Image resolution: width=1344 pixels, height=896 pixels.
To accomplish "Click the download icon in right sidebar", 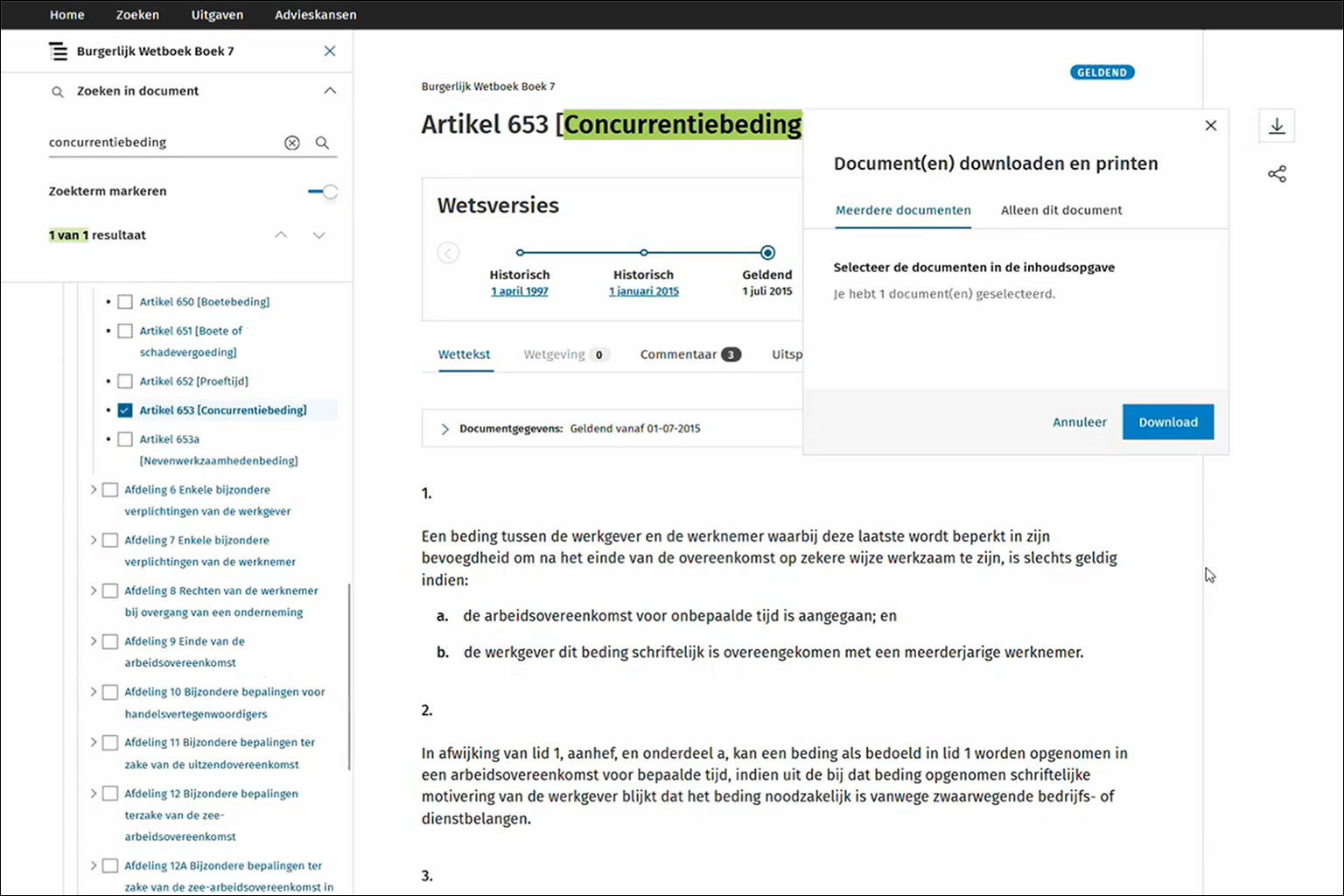I will [1277, 126].
